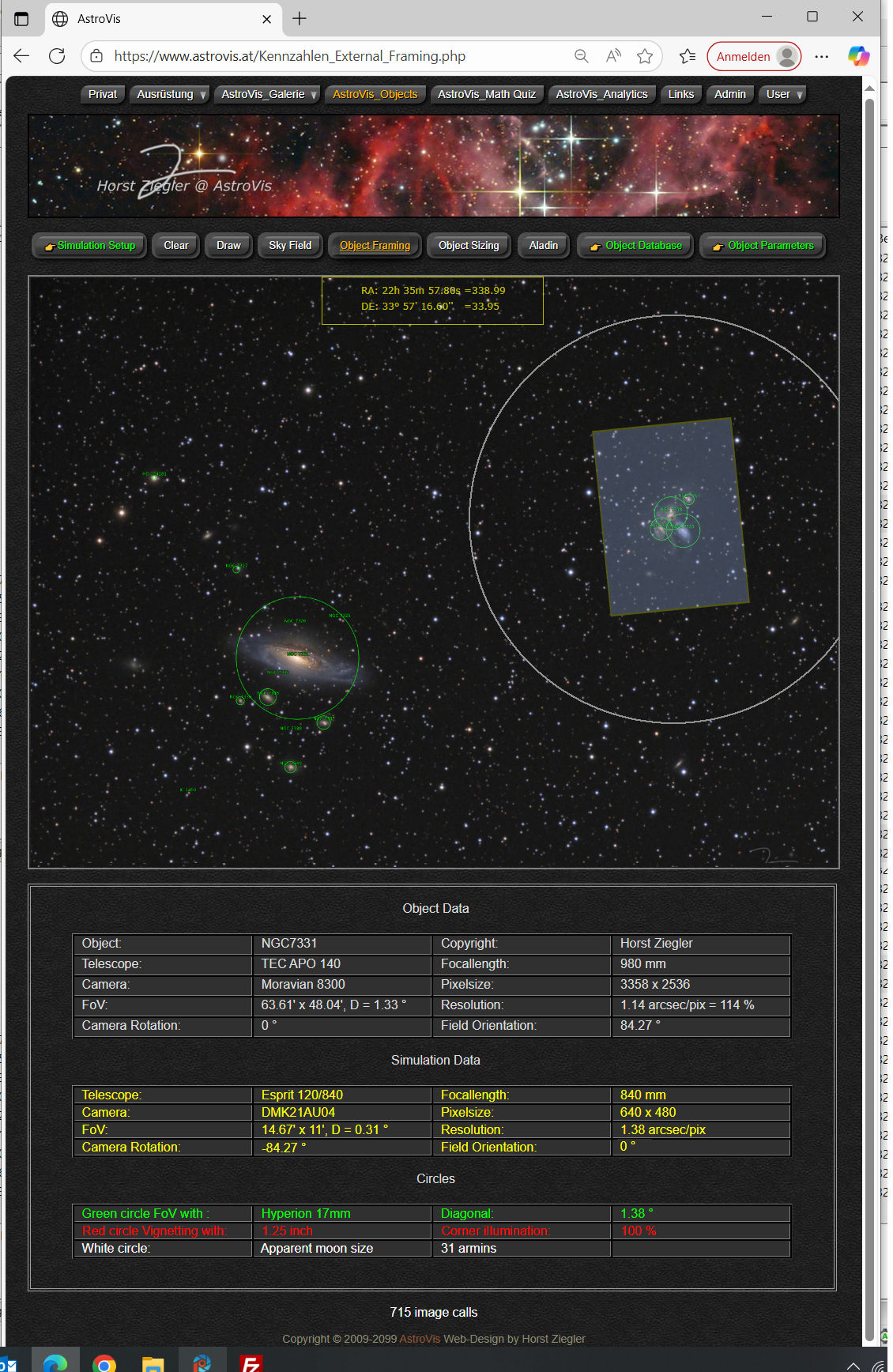Screen dimensions: 893x1372
Task: Open the Simulation Setup panel
Action: pyautogui.click(x=89, y=246)
